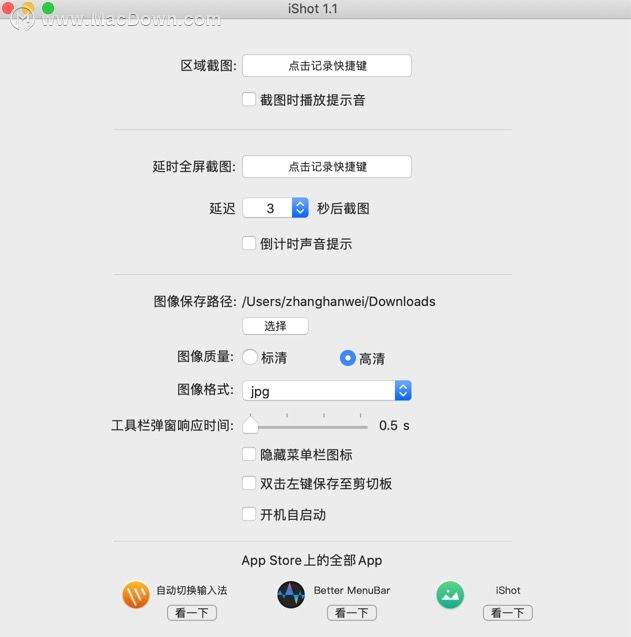The height and width of the screenshot is (637, 631).
Task: Turn on 开机自启动 checkbox
Action: click(249, 514)
